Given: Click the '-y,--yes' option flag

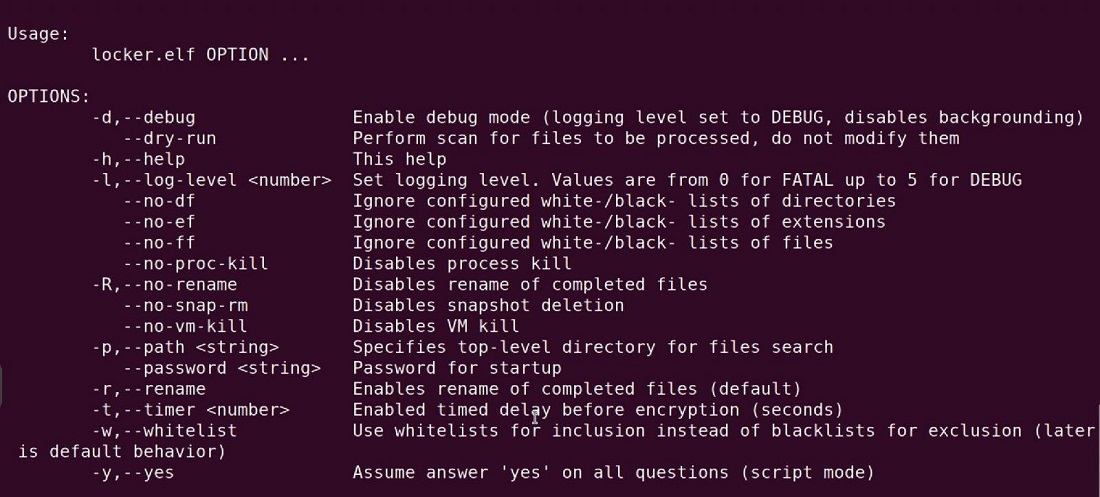Looking at the screenshot, I should pos(133,472).
